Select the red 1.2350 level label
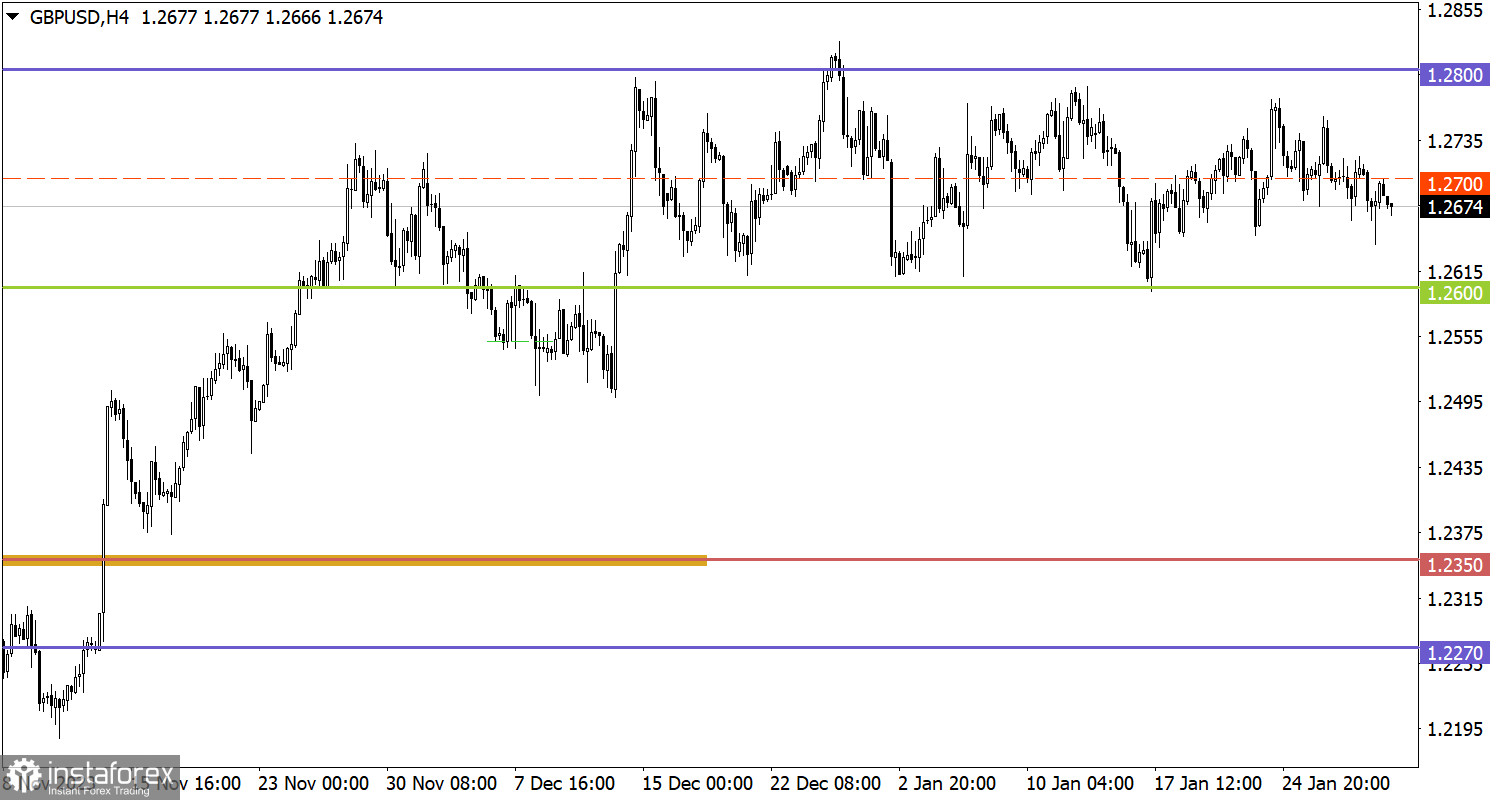The height and width of the screenshot is (800, 1500). [x=1455, y=564]
